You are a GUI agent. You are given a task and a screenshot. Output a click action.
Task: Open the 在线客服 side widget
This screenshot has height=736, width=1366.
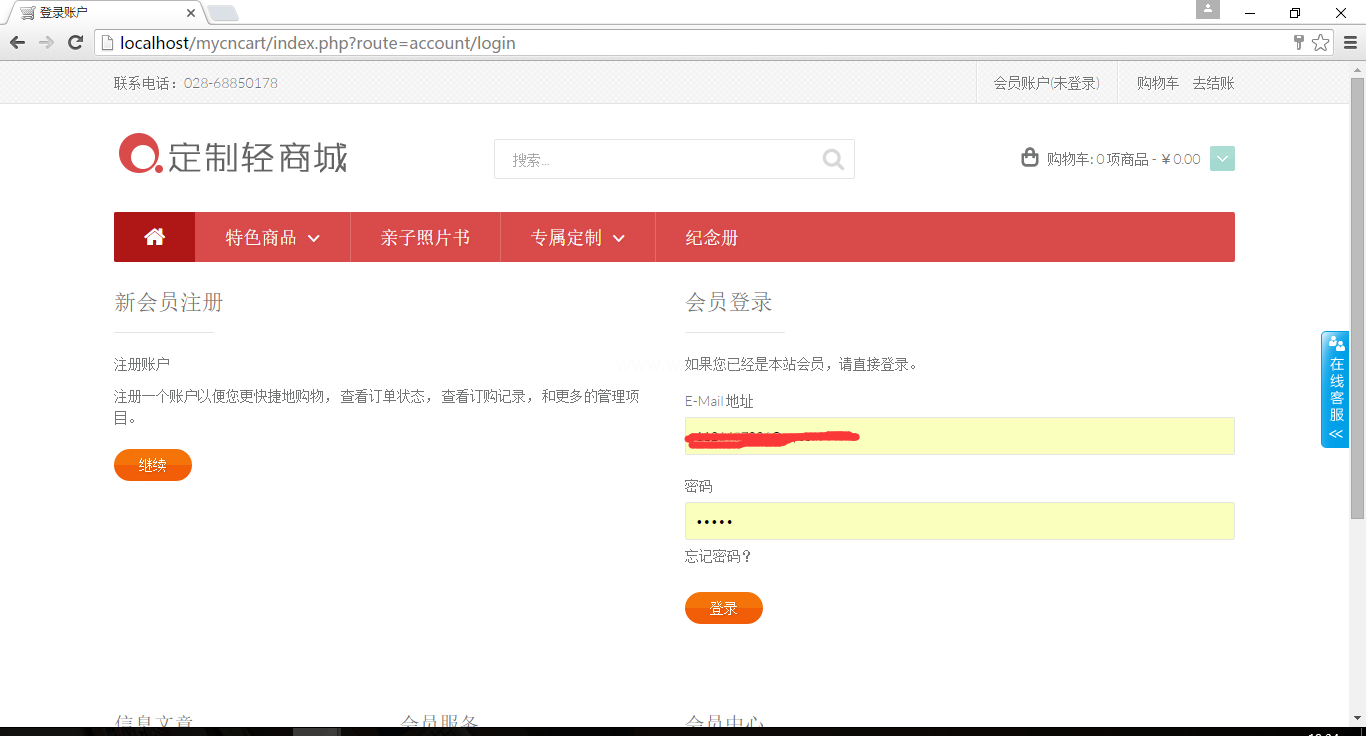pyautogui.click(x=1335, y=390)
